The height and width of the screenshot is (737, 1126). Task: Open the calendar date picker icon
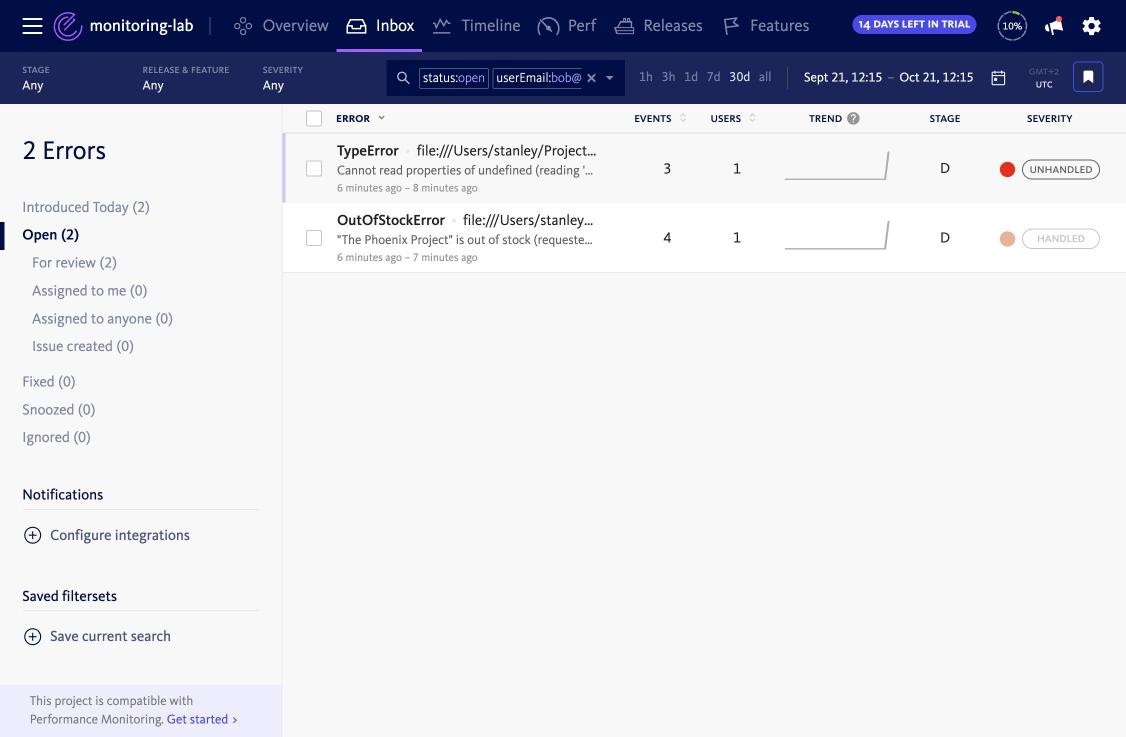click(998, 78)
